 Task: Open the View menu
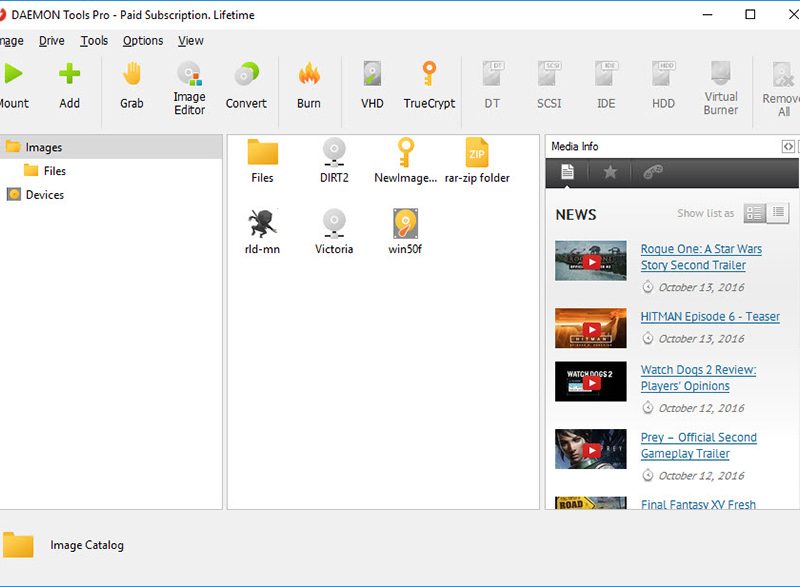click(191, 41)
